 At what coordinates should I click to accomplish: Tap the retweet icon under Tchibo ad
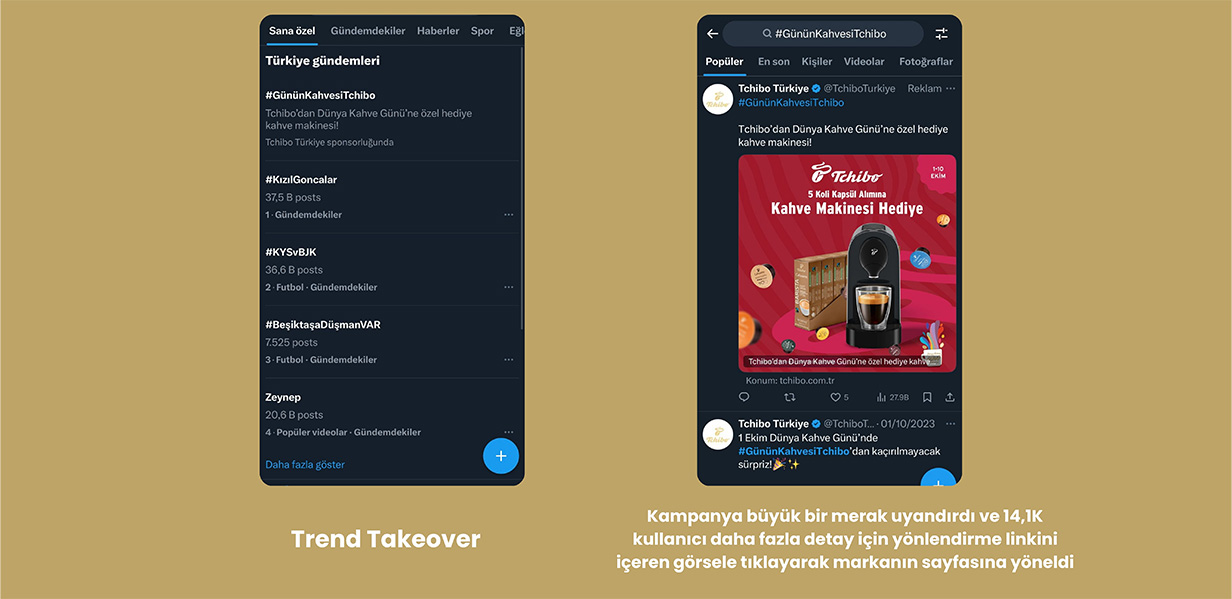point(790,397)
